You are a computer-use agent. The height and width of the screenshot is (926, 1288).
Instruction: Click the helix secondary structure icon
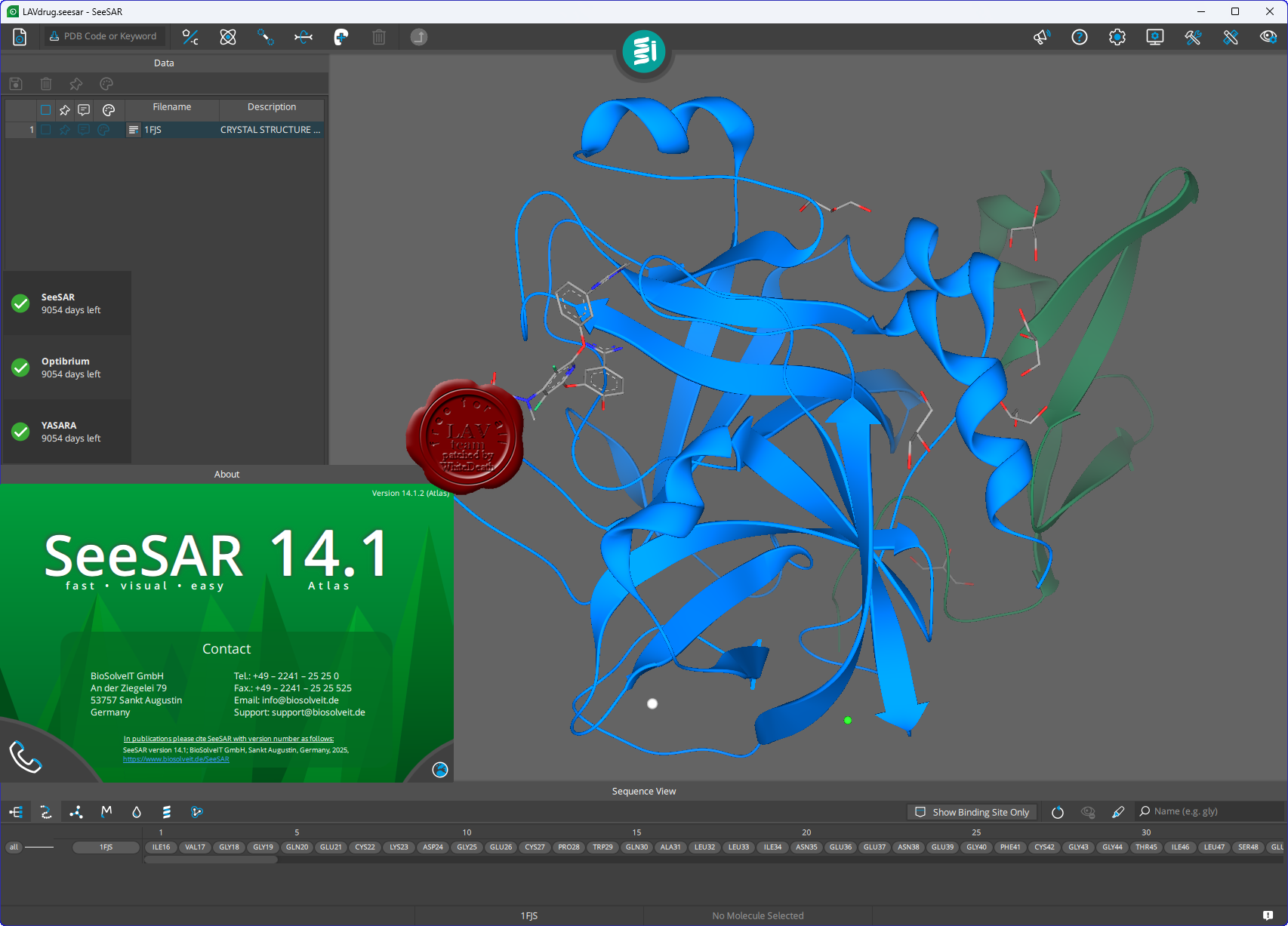point(167,812)
